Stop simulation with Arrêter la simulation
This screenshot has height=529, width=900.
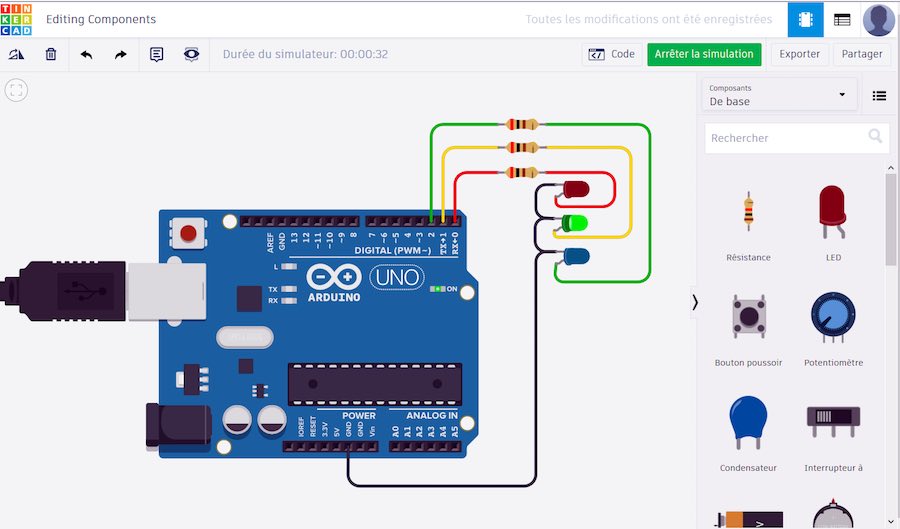tap(704, 55)
